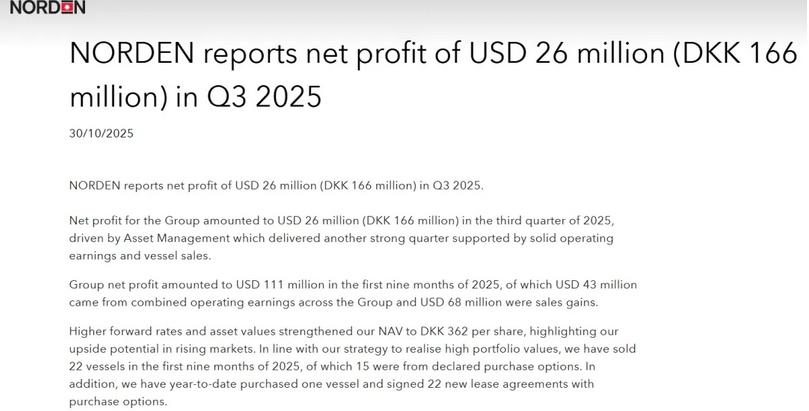This screenshot has width=809, height=411.
Task: Click the "DKK 362 per share" text
Action: click(x=449, y=330)
